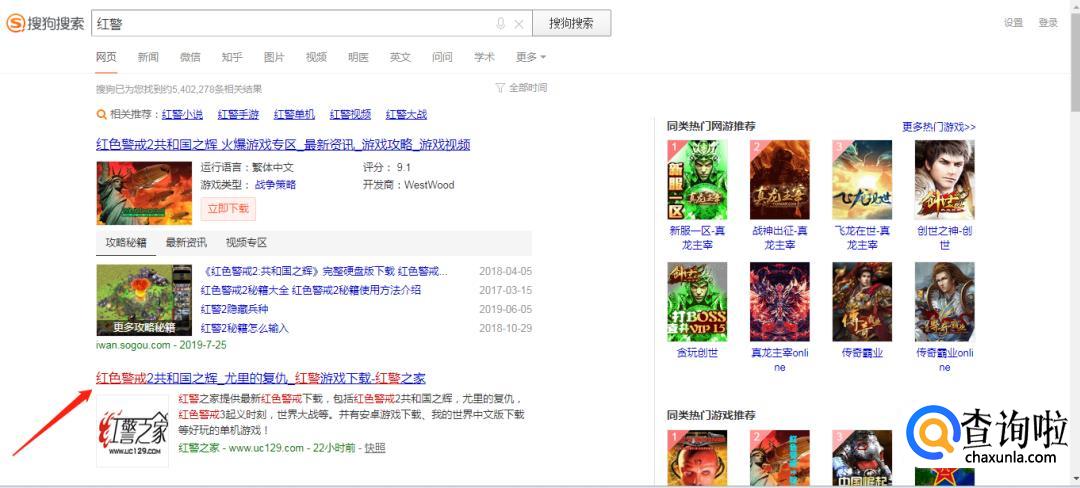This screenshot has width=1080, height=488.
Task: Click the 立即下载 download button
Action: [228, 209]
